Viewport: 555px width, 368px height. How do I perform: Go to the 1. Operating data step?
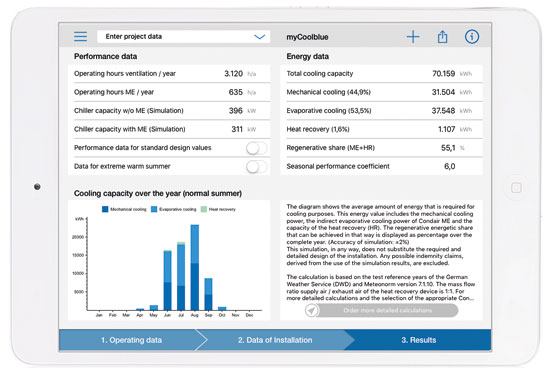131,340
